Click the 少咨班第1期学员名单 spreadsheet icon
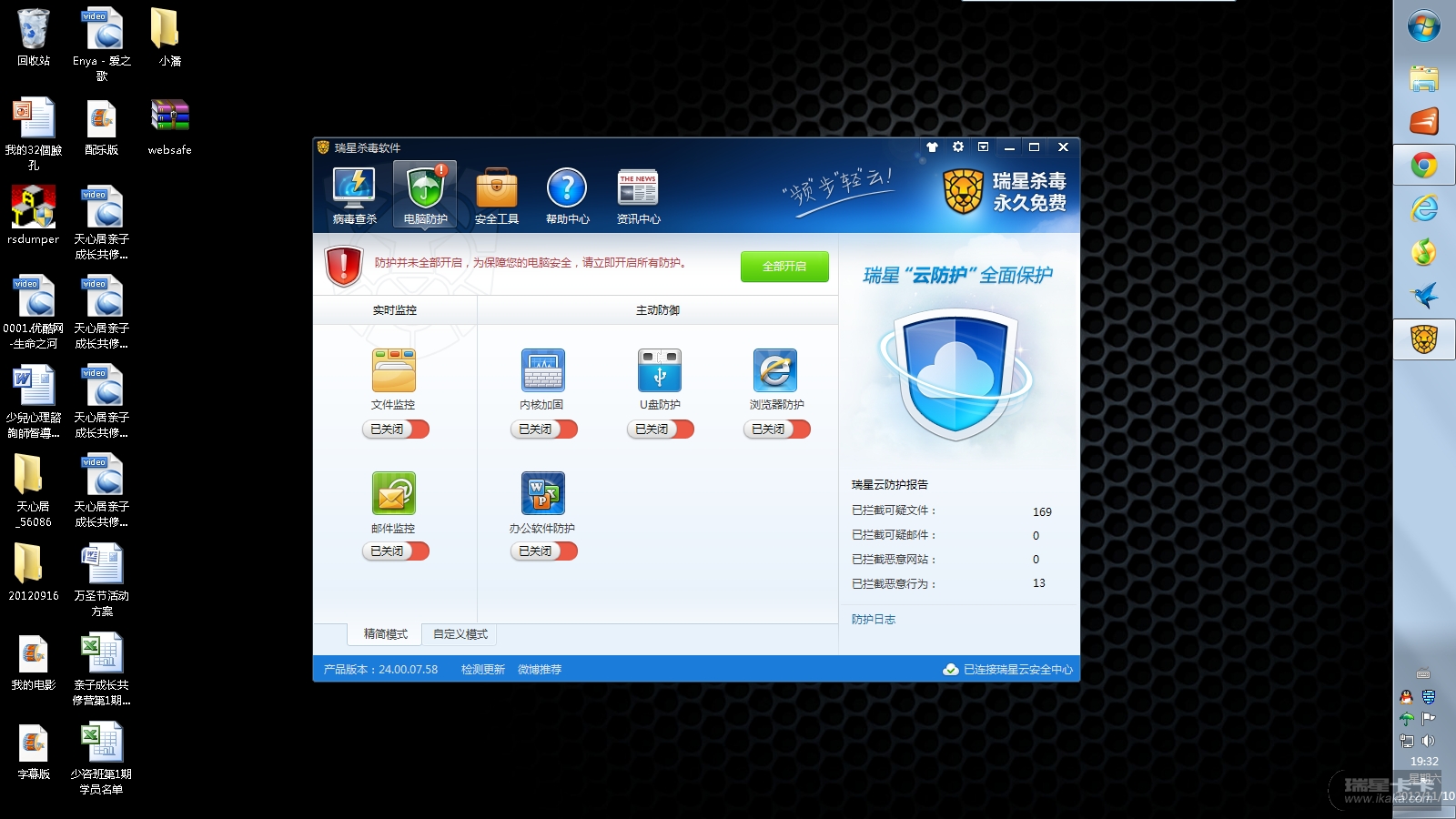 [x=102, y=758]
